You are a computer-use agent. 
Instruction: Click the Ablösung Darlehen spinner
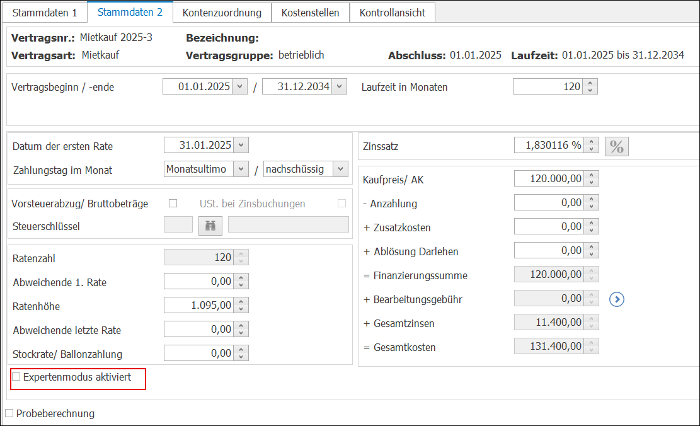tap(592, 251)
